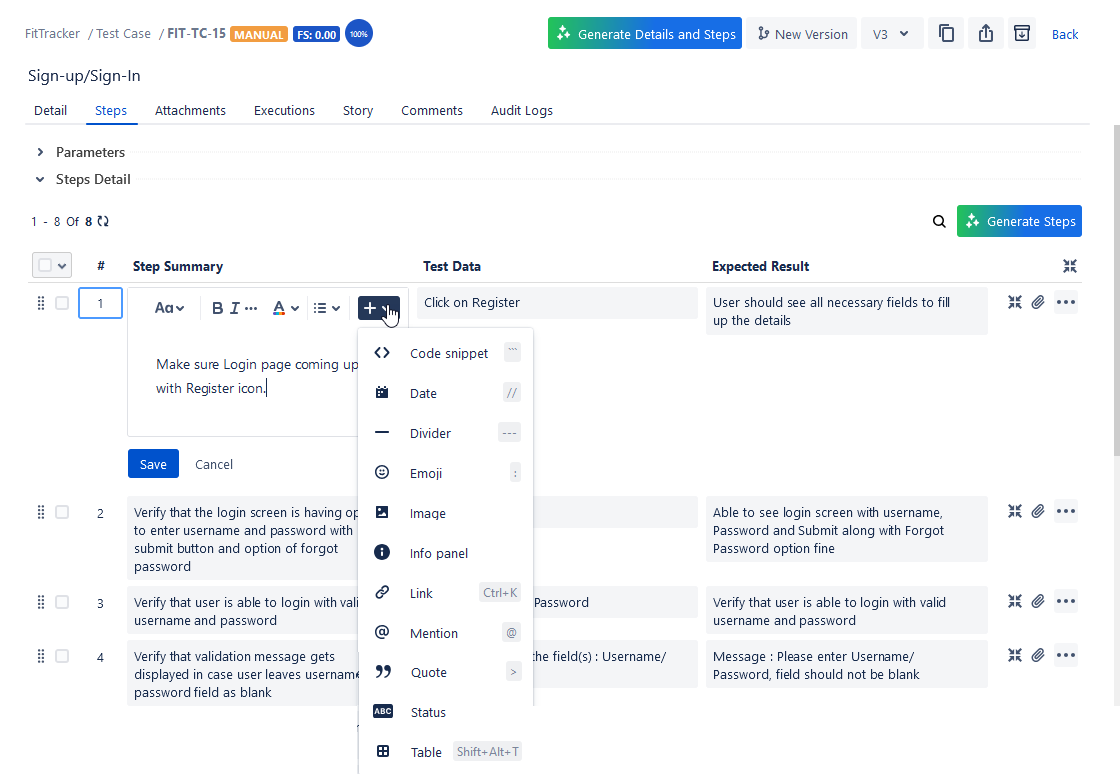Open the search icon above the steps table

click(938, 221)
